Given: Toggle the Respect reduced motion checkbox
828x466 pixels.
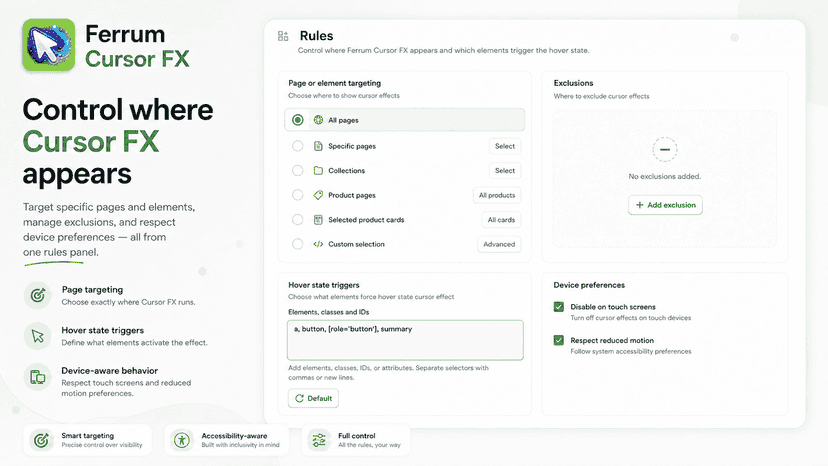Looking at the screenshot, I should click(559, 340).
